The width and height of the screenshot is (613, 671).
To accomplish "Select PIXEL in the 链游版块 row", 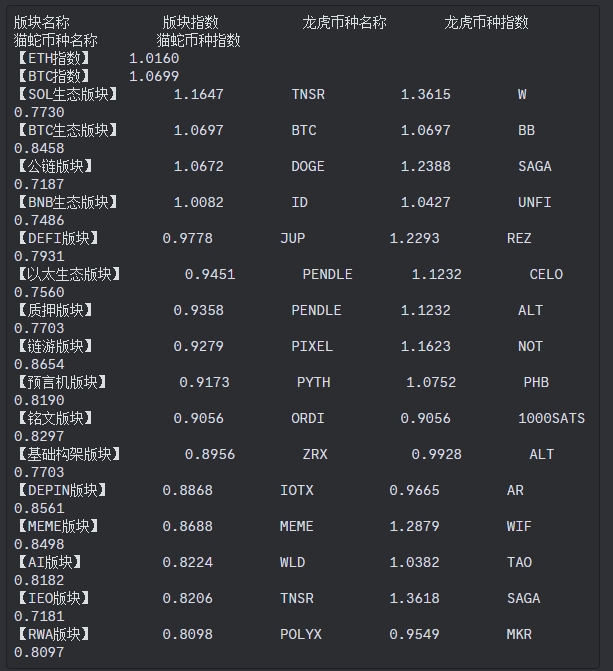I will click(312, 346).
